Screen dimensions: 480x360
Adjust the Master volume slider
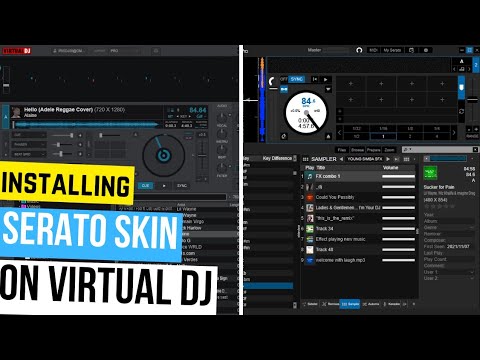pyautogui.click(x=336, y=50)
